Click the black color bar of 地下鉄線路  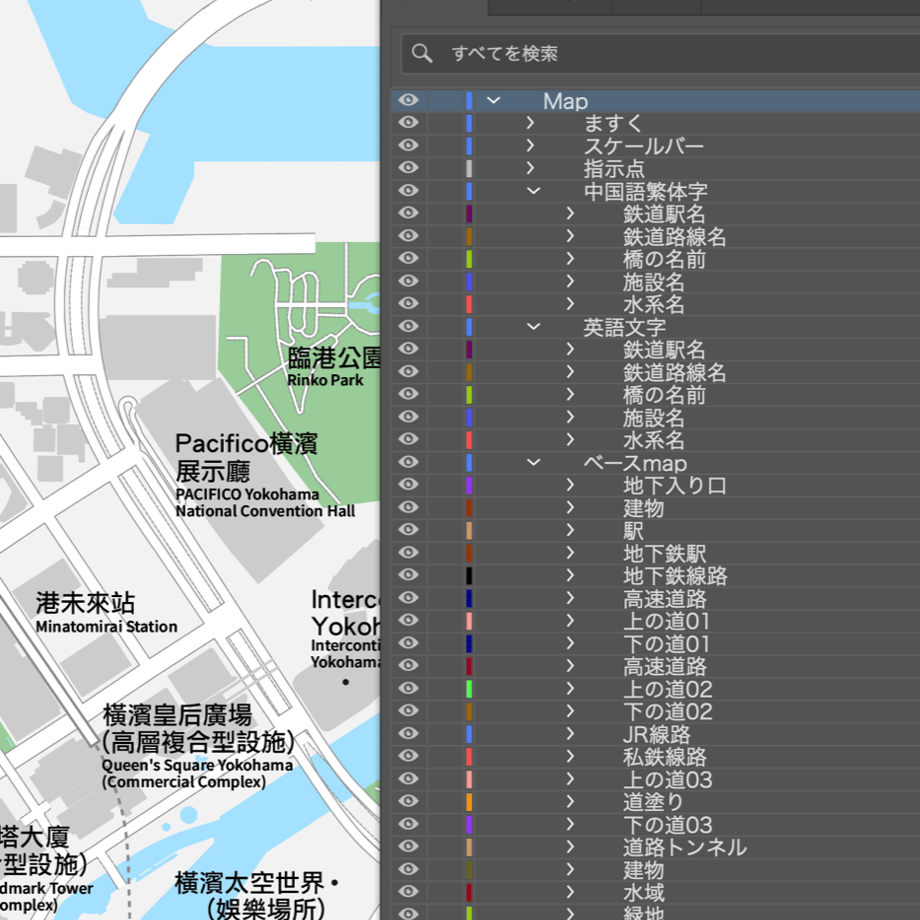469,576
